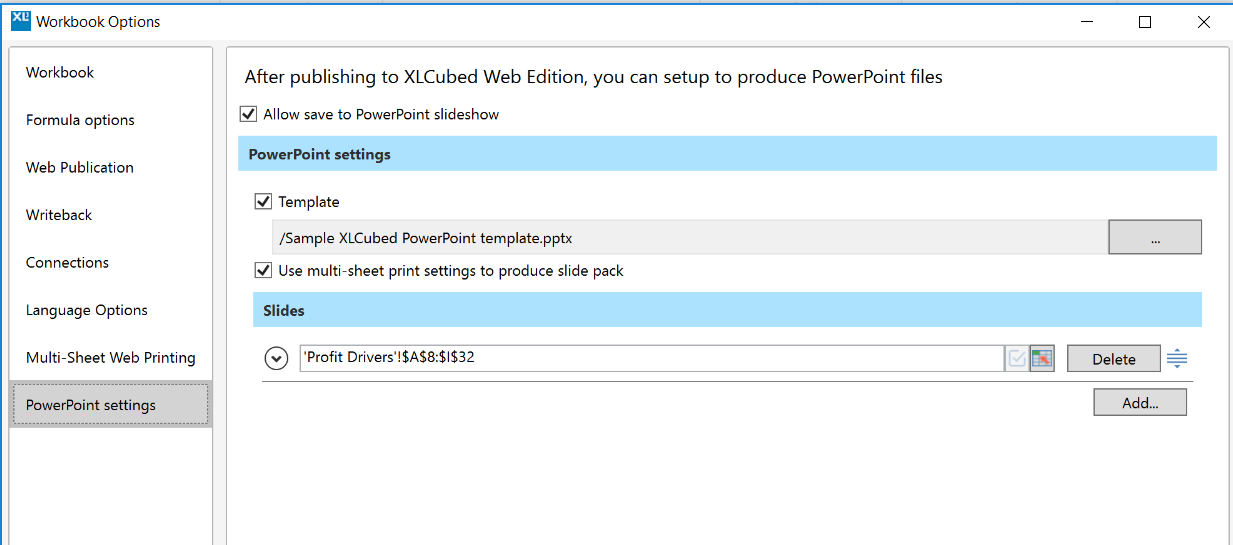Image resolution: width=1233 pixels, height=545 pixels.
Task: Click the slide reorder handle icon
Action: point(1177,358)
